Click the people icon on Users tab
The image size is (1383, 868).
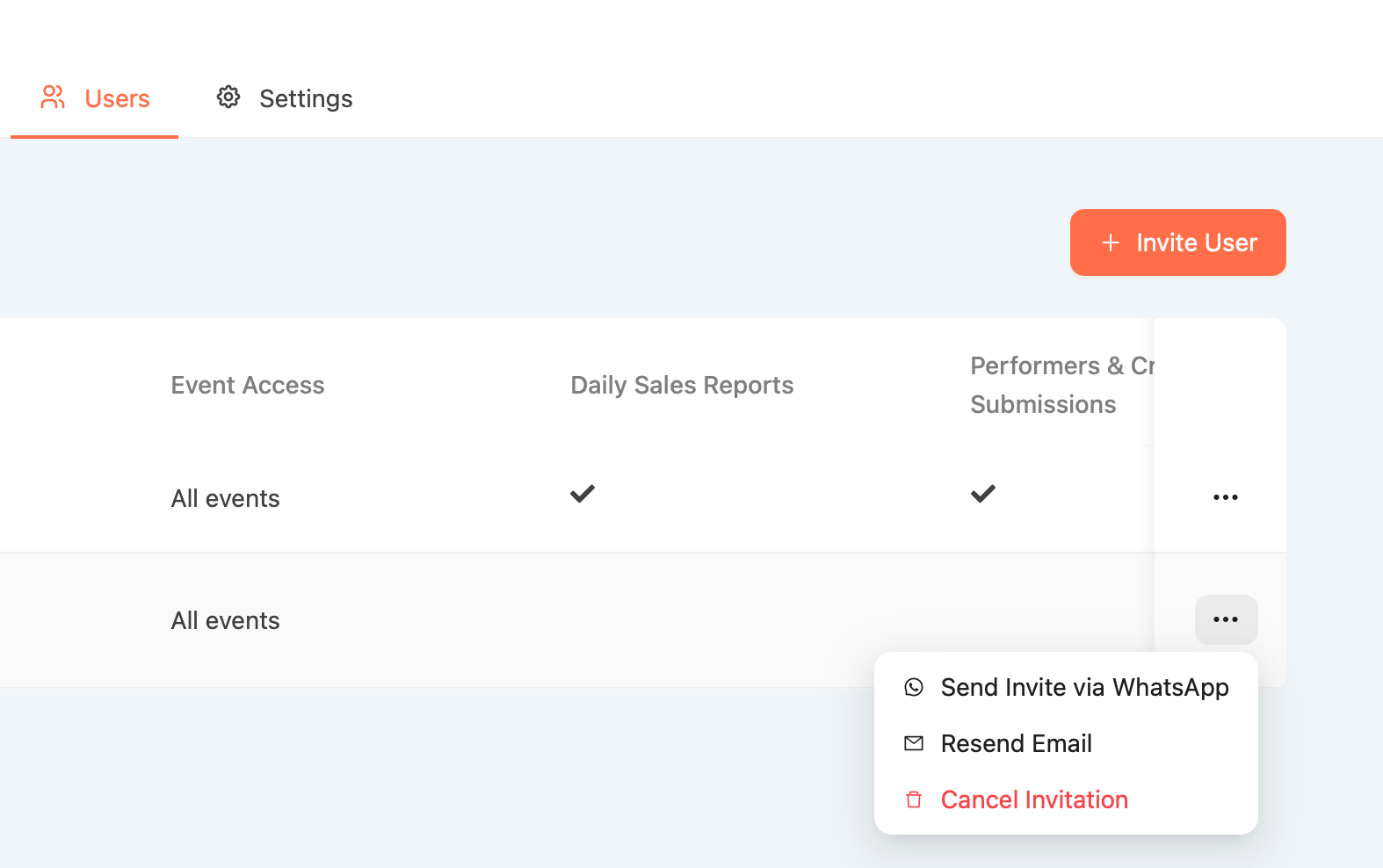(53, 98)
